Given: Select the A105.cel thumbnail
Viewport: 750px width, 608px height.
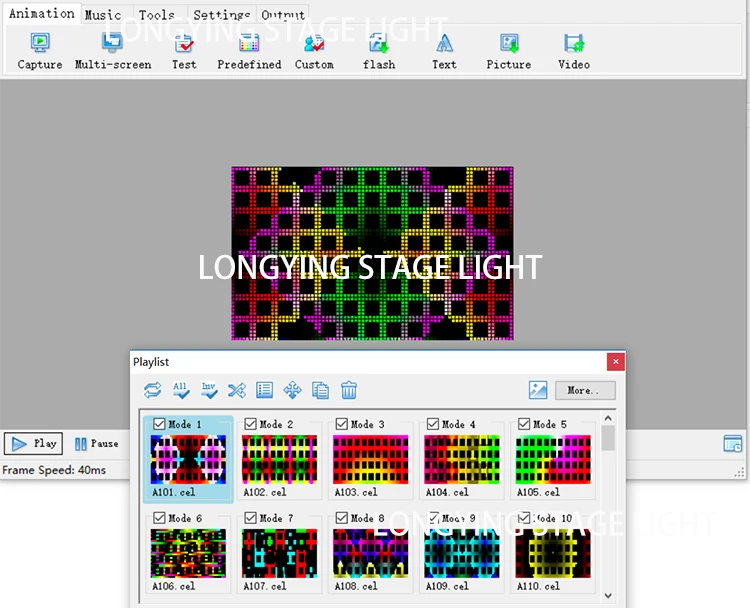Looking at the screenshot, I should pos(553,459).
